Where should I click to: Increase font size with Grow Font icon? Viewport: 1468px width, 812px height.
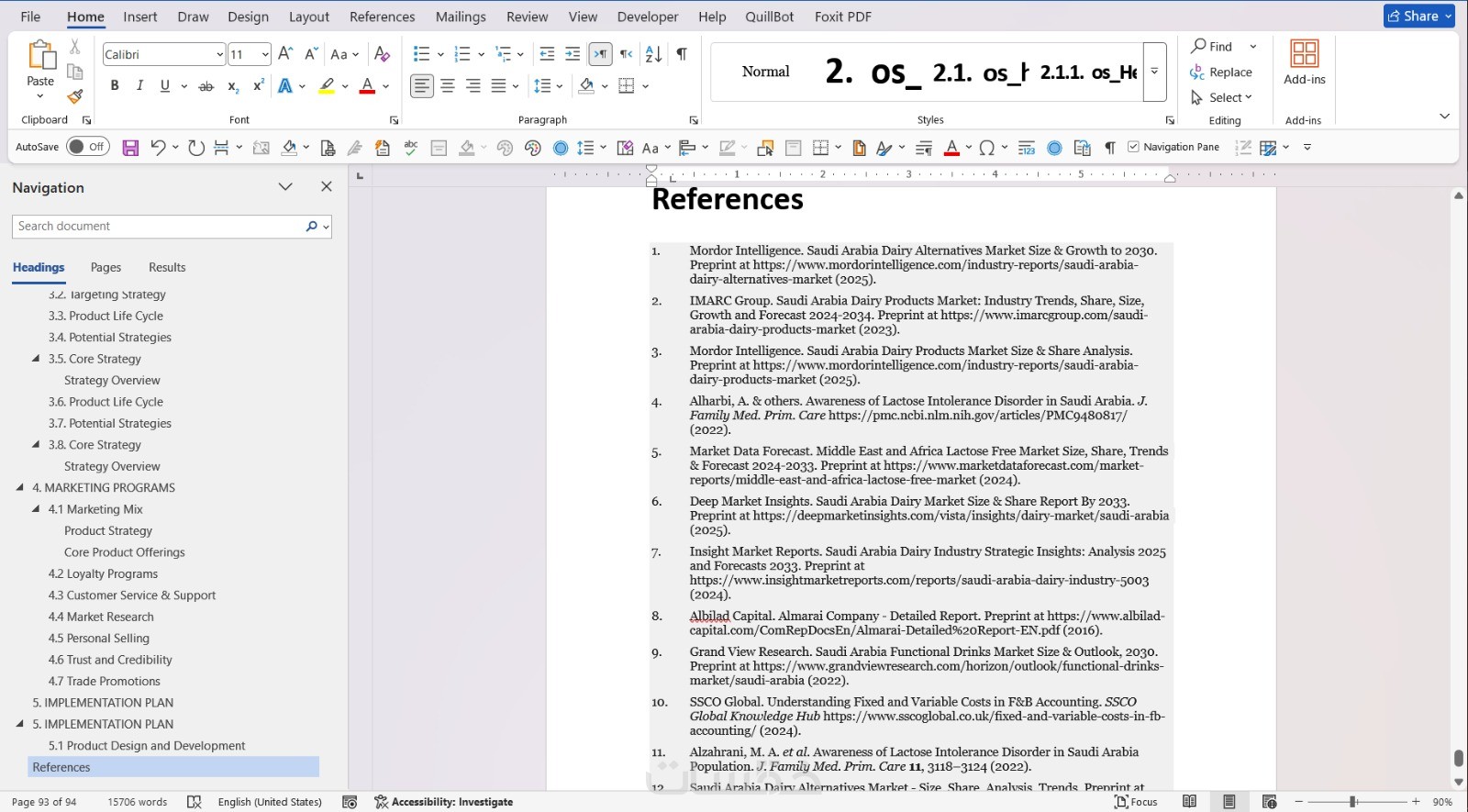pyautogui.click(x=285, y=54)
